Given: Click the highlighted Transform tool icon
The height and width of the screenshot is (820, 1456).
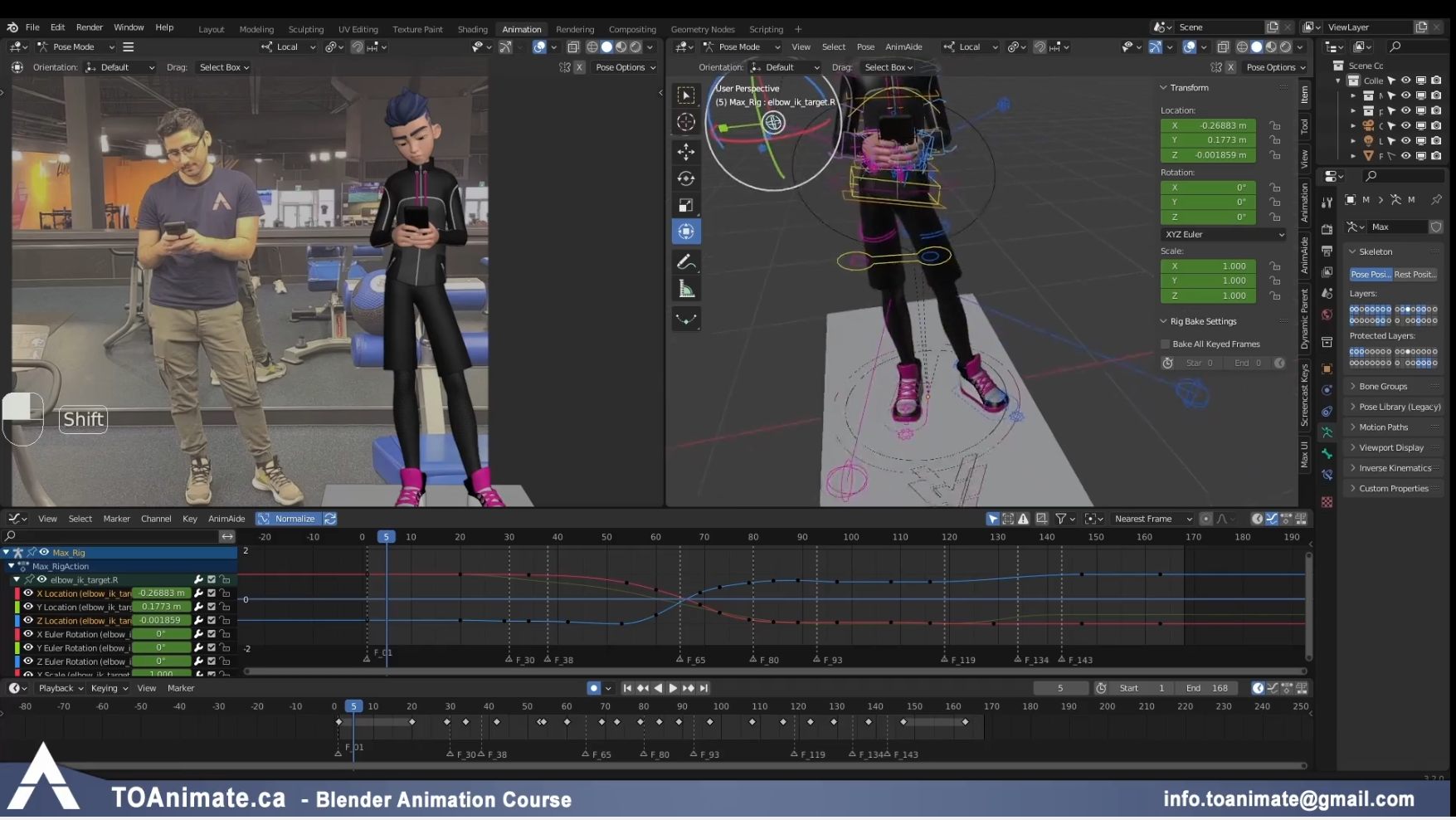Looking at the screenshot, I should (x=686, y=232).
